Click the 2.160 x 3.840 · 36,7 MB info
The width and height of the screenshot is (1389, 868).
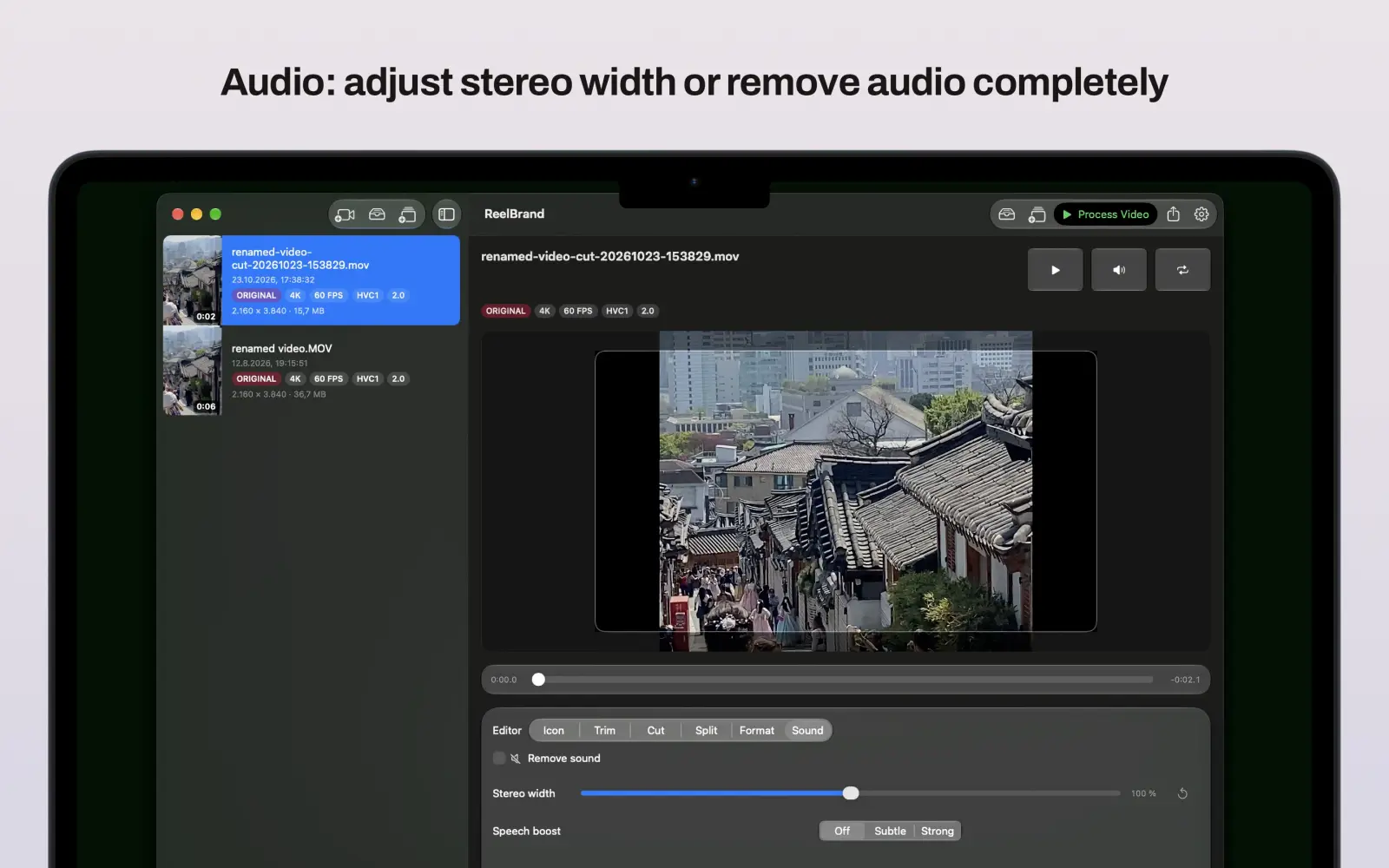279,394
